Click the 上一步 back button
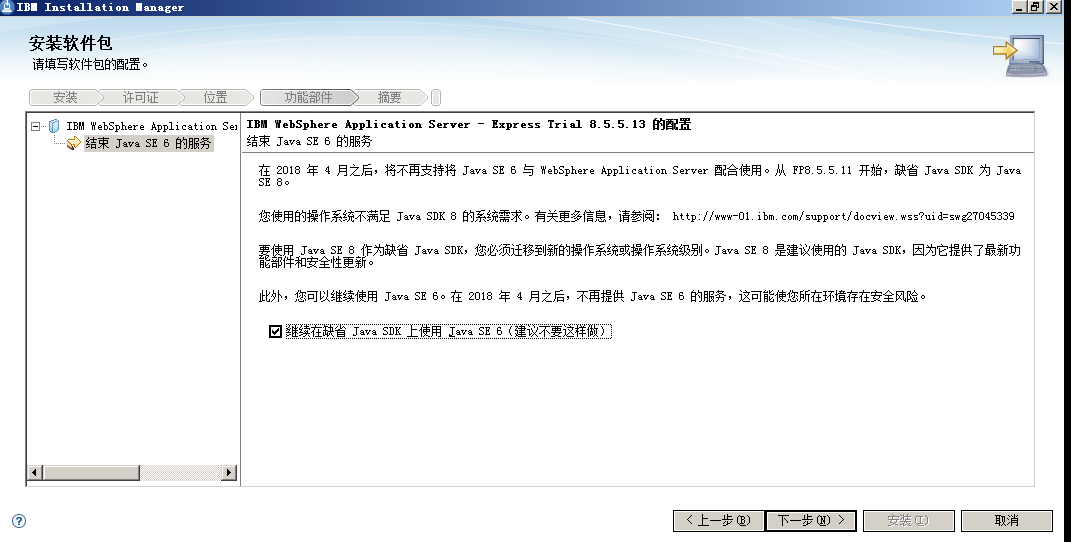Image resolution: width=1071 pixels, height=542 pixels. click(x=719, y=521)
